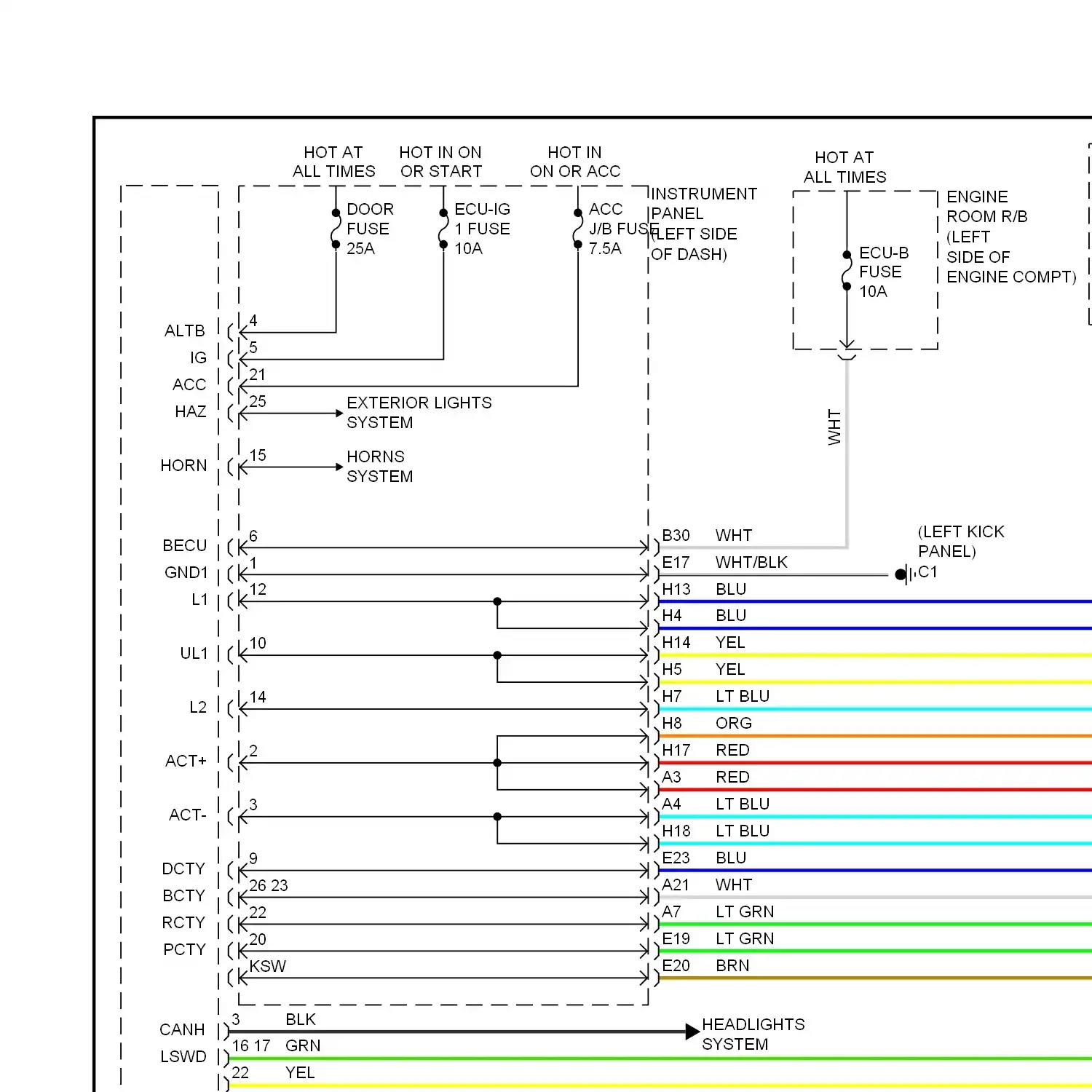Select connector terminal E20
The image size is (1092, 1092).
click(676, 965)
